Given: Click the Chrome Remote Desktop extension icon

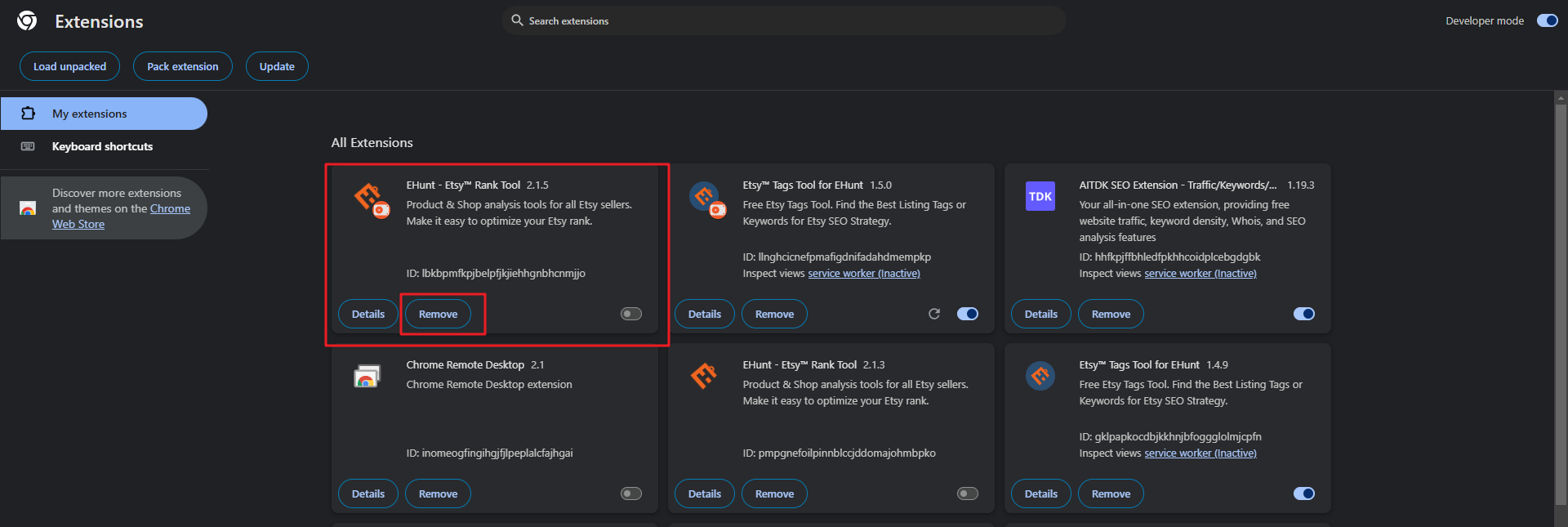Looking at the screenshot, I should pos(367,376).
